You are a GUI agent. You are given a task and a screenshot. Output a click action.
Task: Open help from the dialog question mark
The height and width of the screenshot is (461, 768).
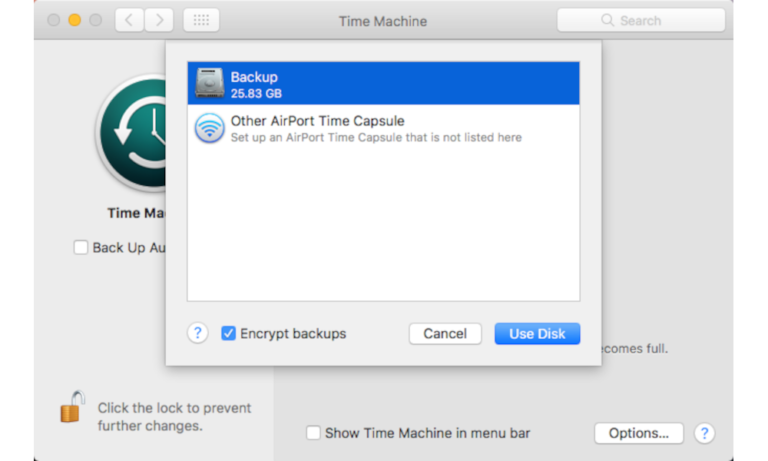[197, 333]
